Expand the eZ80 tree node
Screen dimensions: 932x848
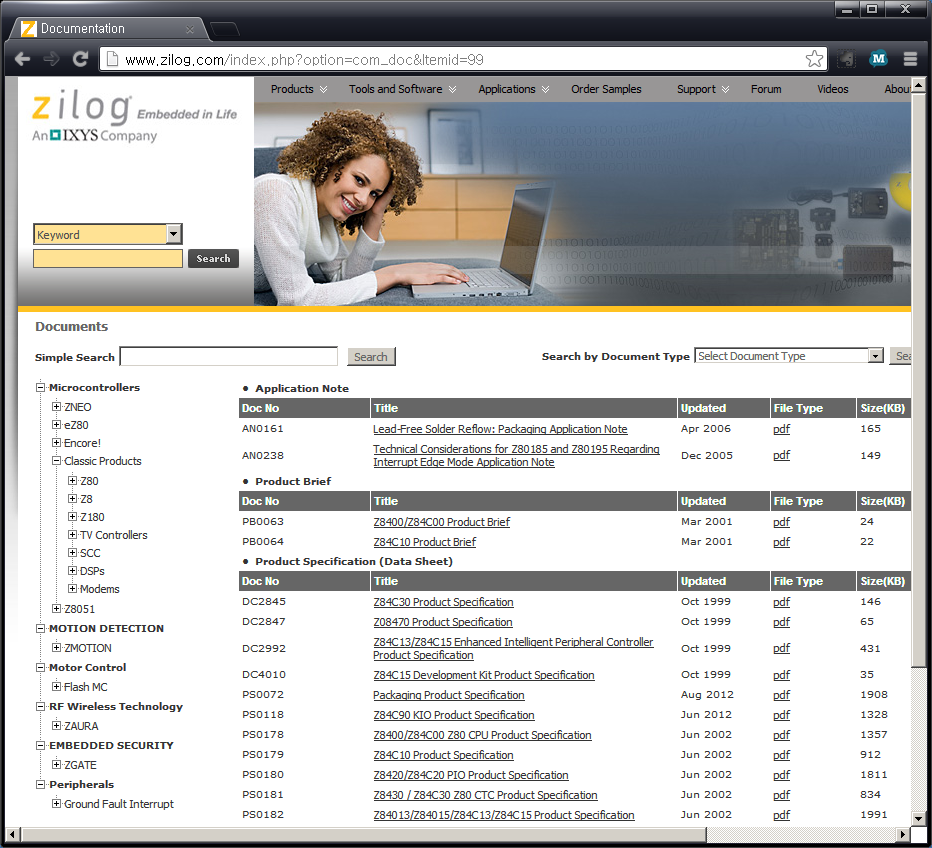coord(56,425)
